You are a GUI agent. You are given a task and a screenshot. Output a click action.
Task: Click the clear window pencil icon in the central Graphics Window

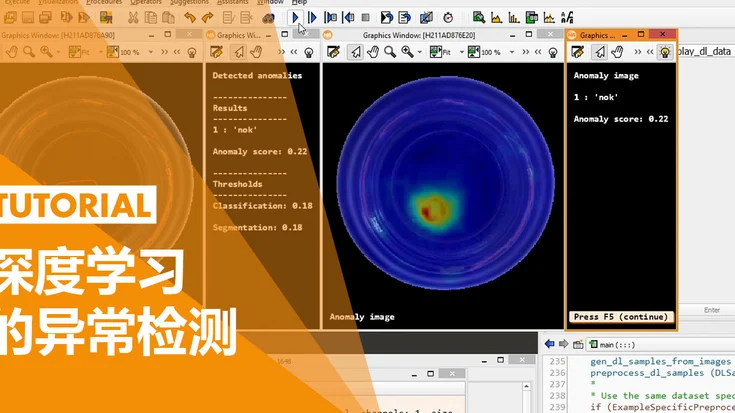point(334,52)
